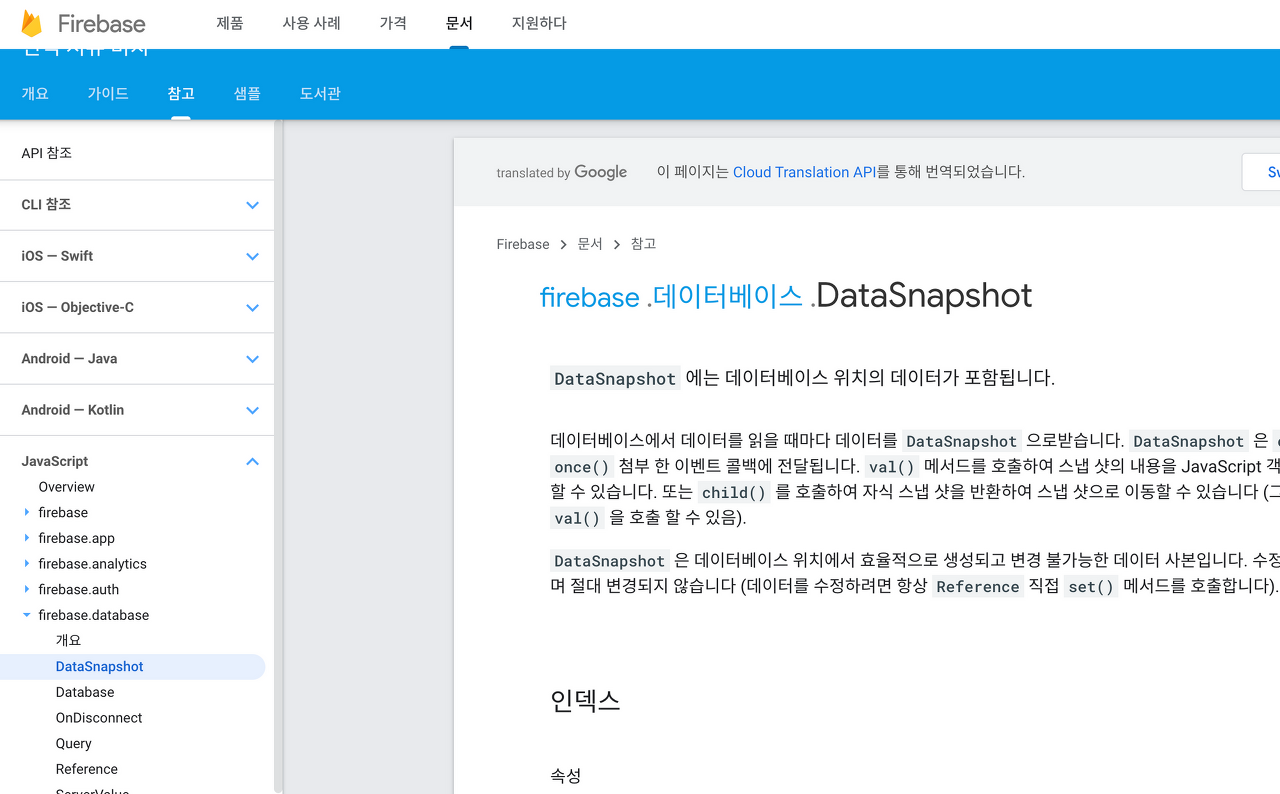Click 참고 breadcrumb link
This screenshot has height=794, width=1280.
pos(643,244)
